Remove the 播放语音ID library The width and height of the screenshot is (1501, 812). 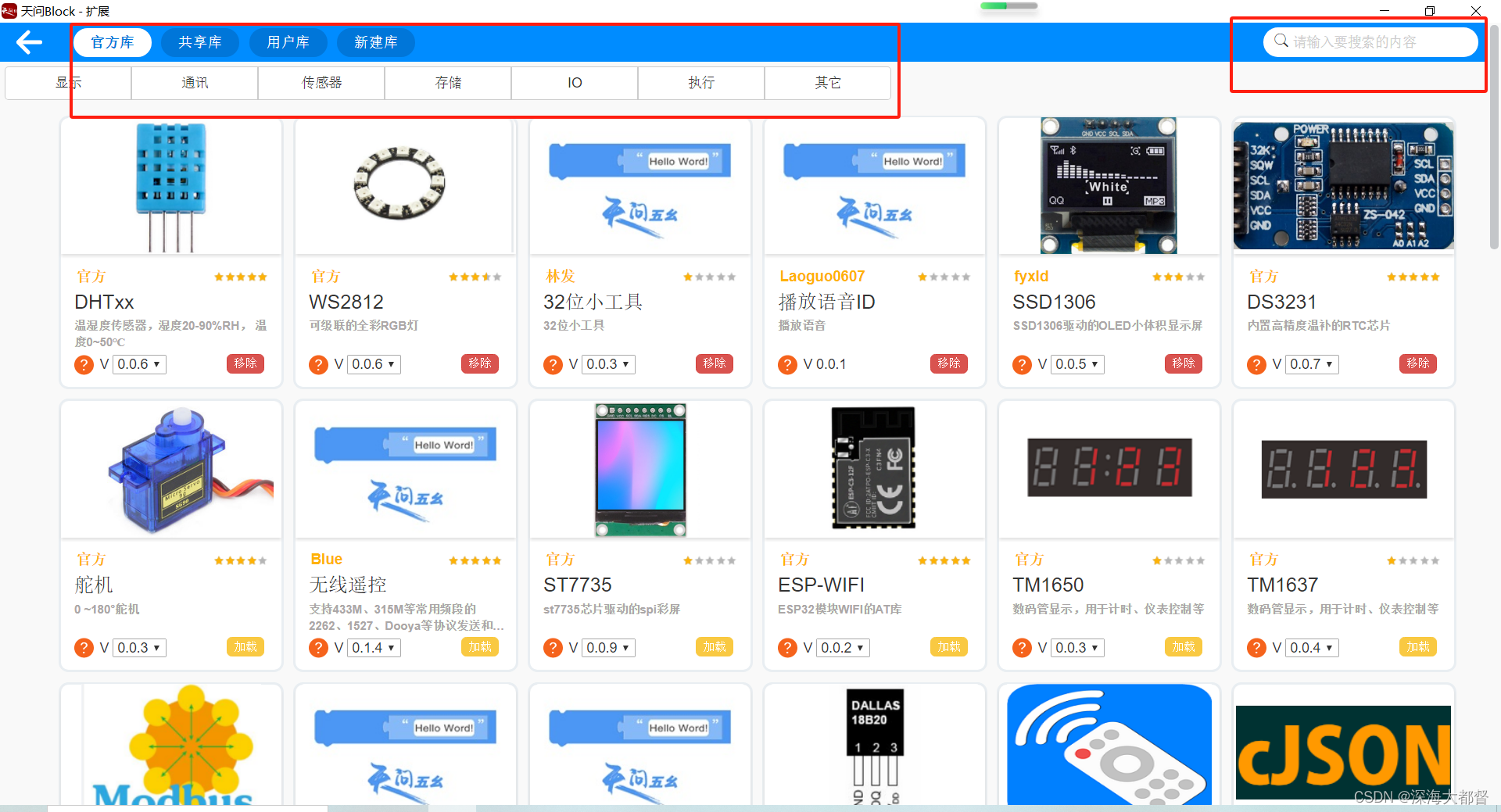click(x=949, y=363)
